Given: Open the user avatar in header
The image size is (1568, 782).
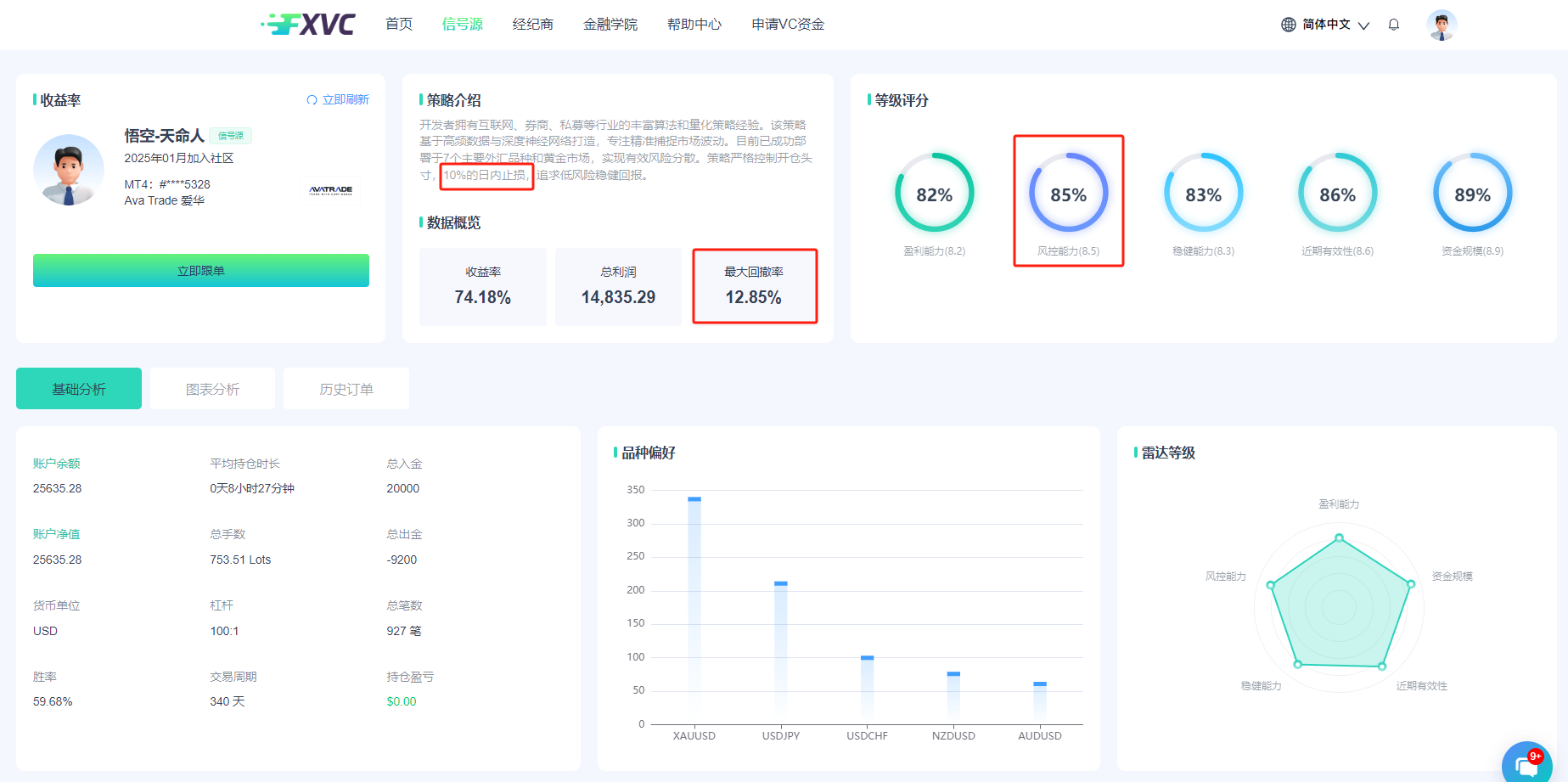Looking at the screenshot, I should 1441,25.
